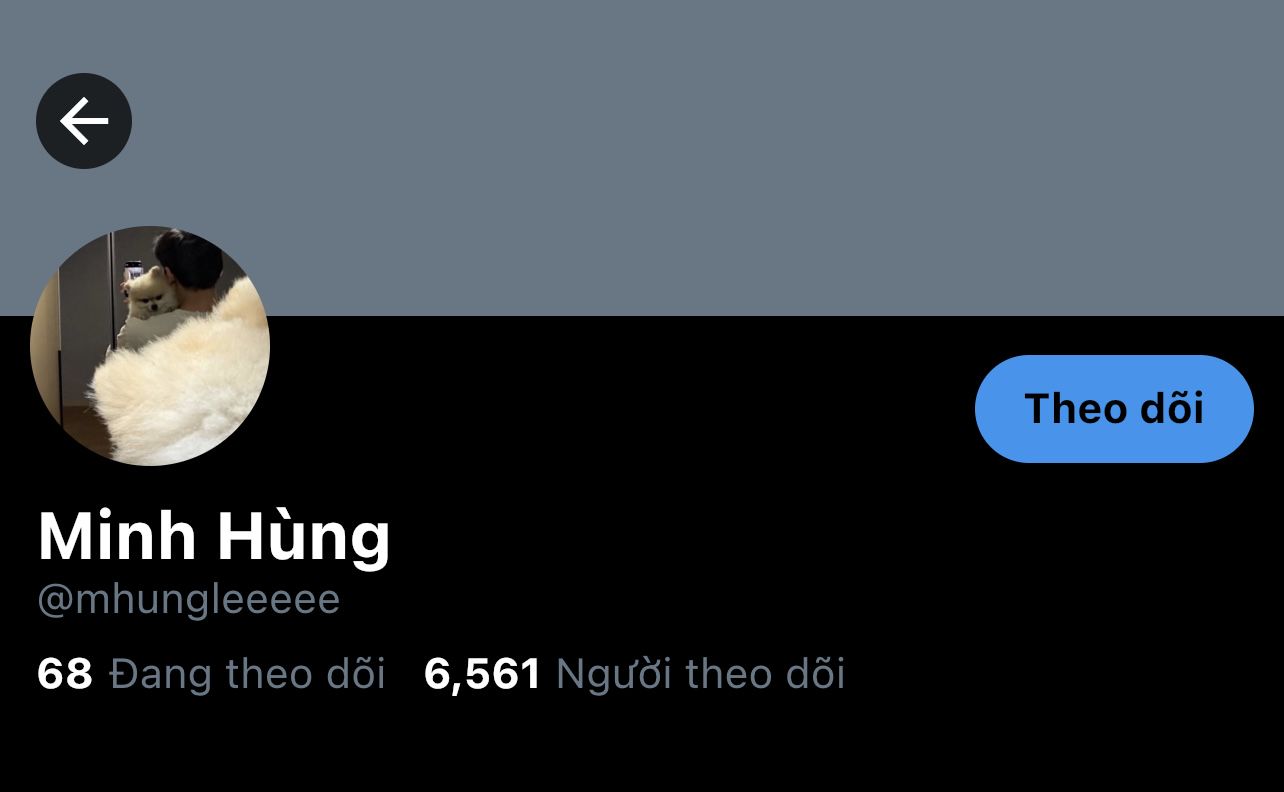Tap the @mhungleeeee handle text

pos(189,600)
